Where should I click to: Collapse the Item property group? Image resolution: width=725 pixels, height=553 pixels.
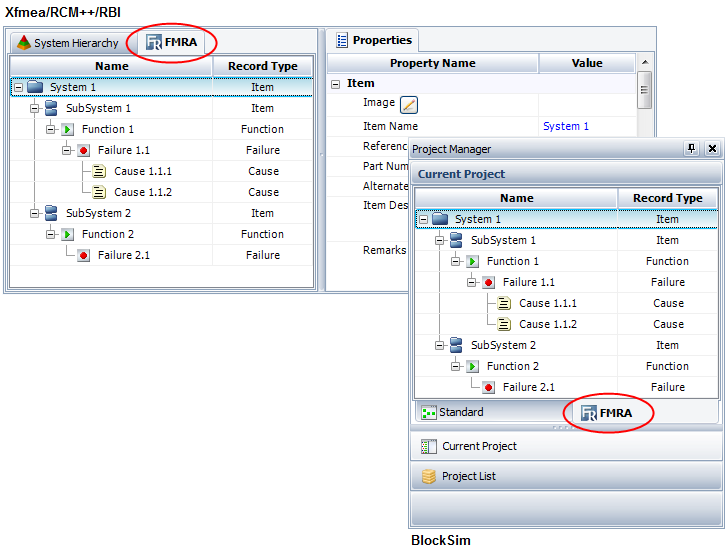tap(336, 84)
